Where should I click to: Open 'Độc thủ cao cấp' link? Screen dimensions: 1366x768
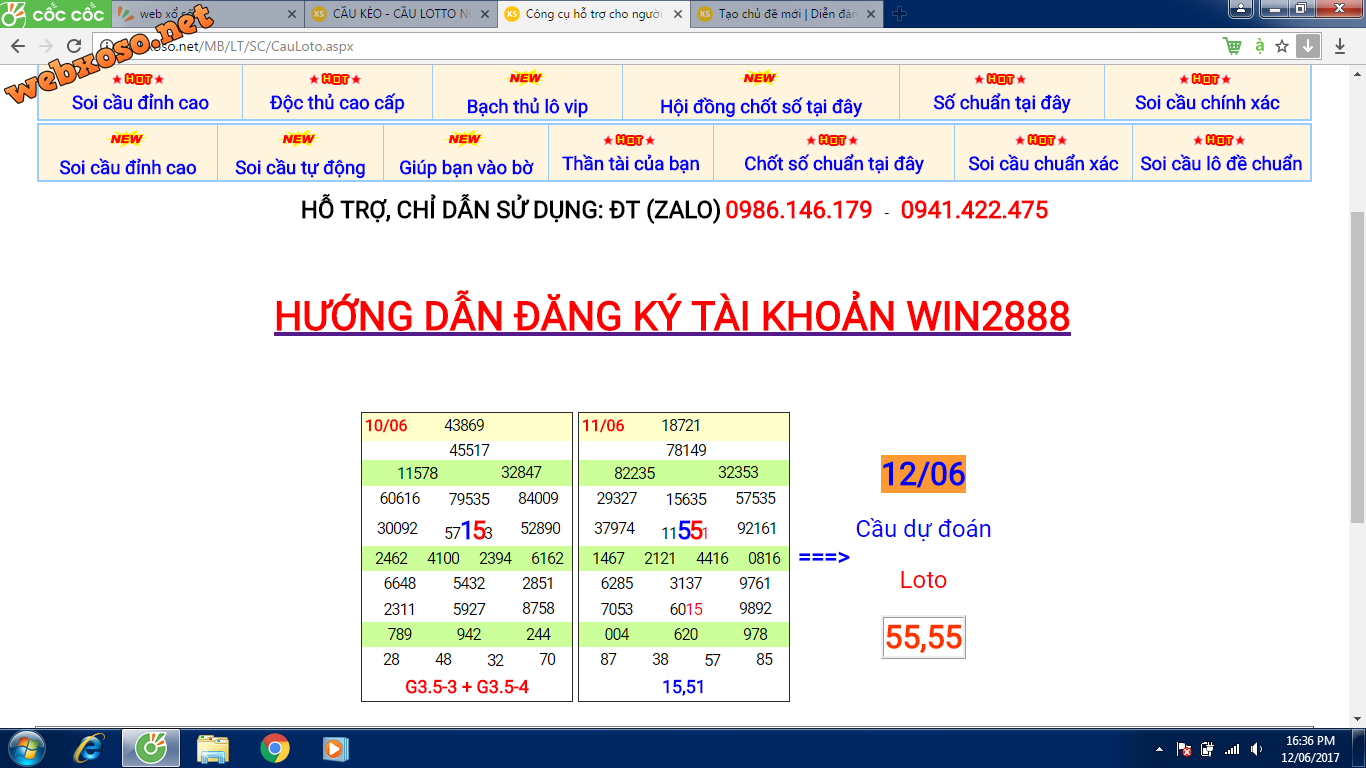pyautogui.click(x=337, y=102)
